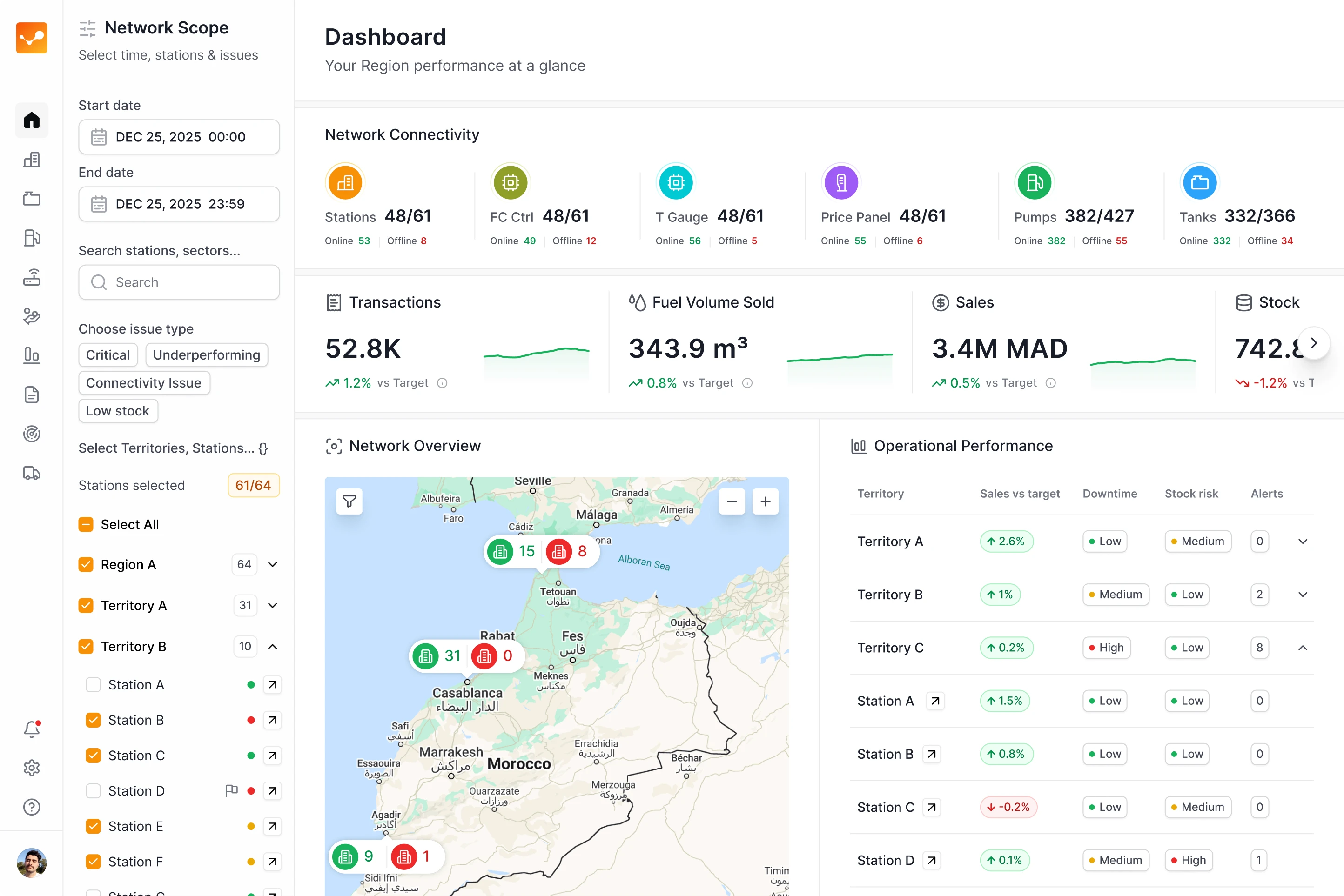
Task: Click the station Search input field
Action: coord(179,282)
